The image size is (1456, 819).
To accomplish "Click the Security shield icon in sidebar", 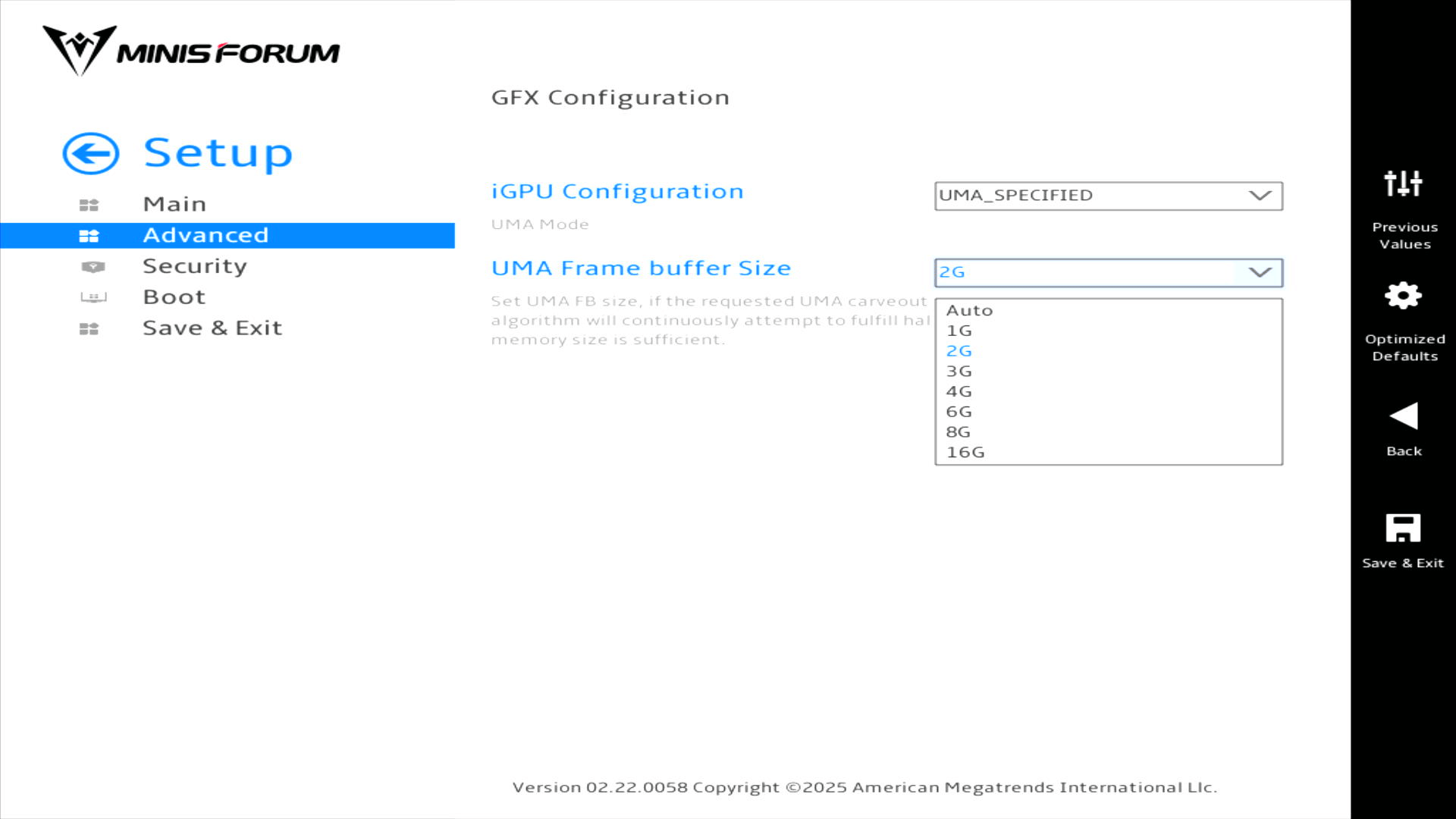I will (93, 267).
